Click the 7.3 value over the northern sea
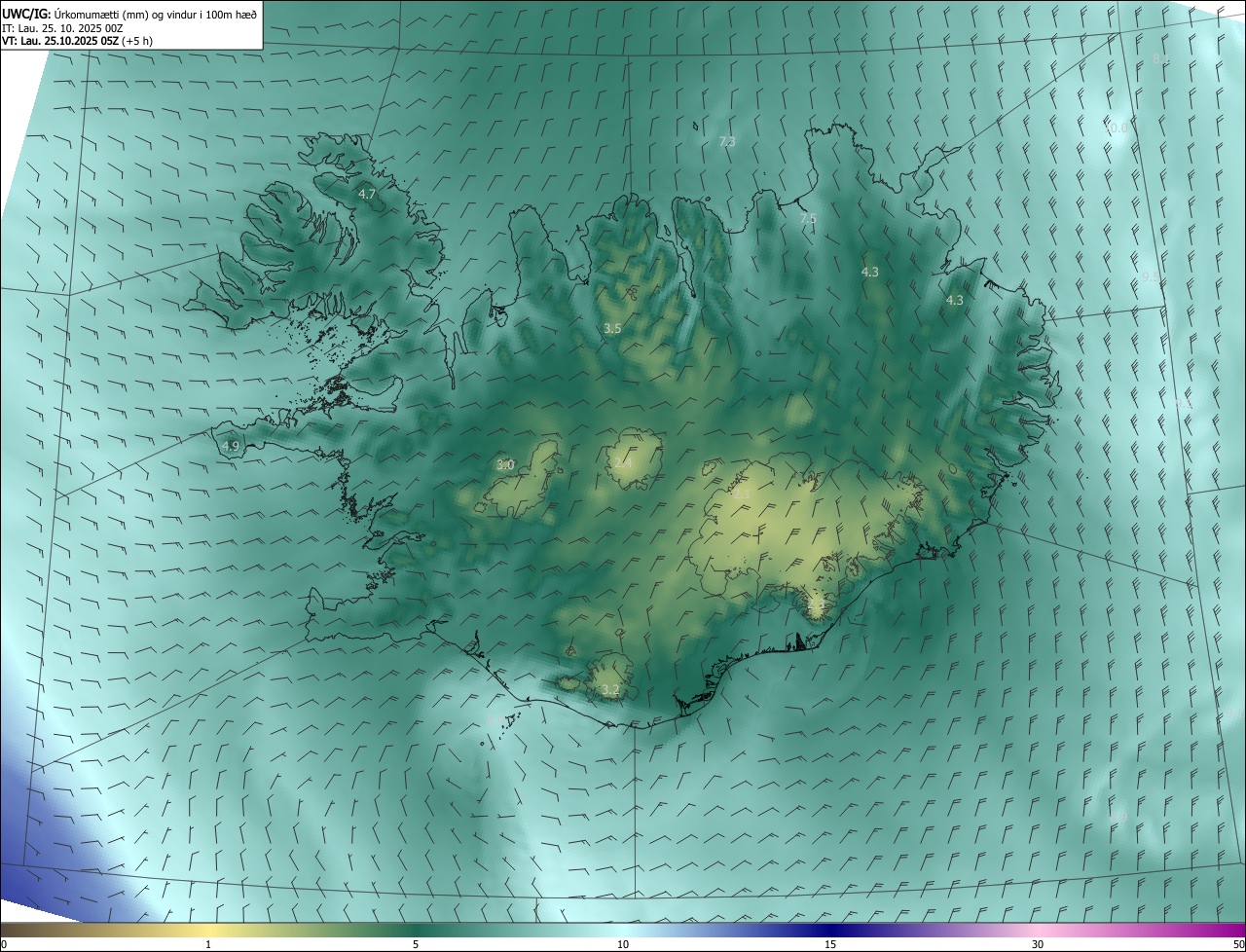Screen dimensions: 1246x952 pos(726,141)
